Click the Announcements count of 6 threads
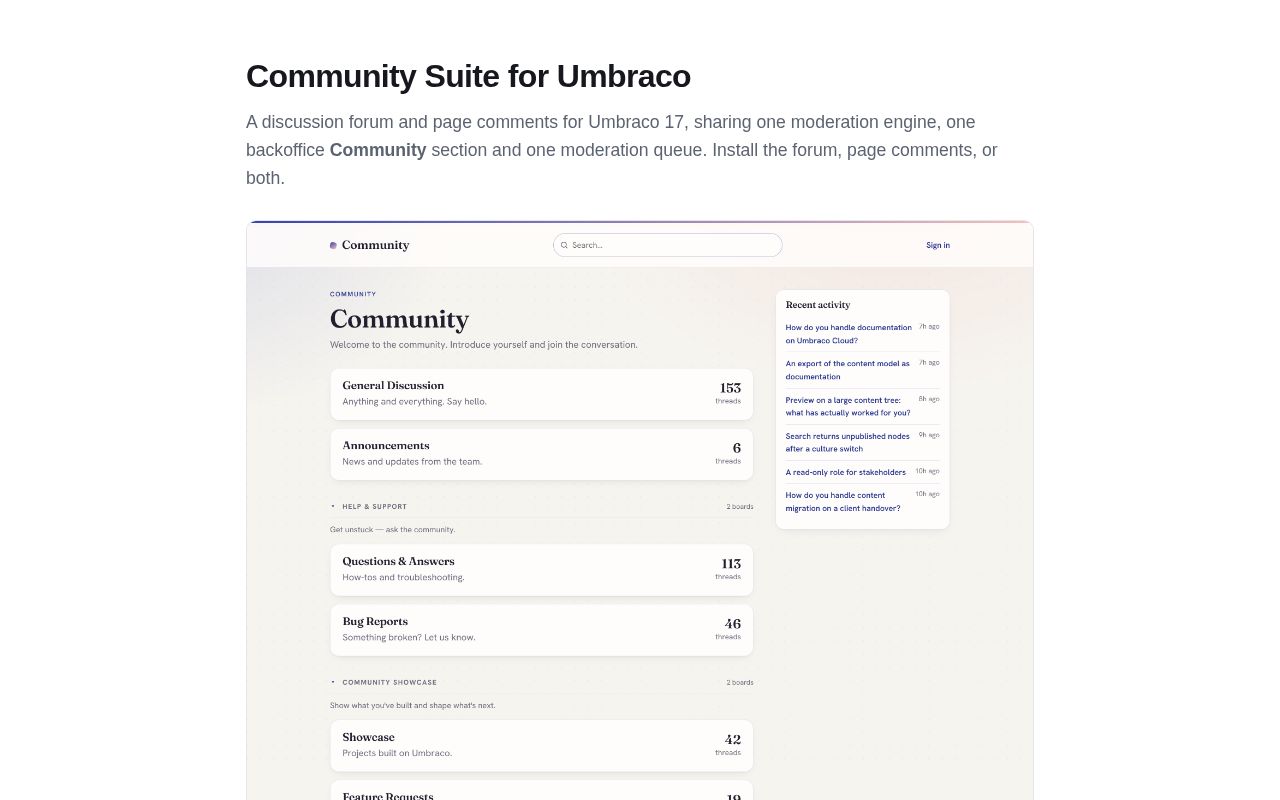1280x800 pixels. [729, 452]
